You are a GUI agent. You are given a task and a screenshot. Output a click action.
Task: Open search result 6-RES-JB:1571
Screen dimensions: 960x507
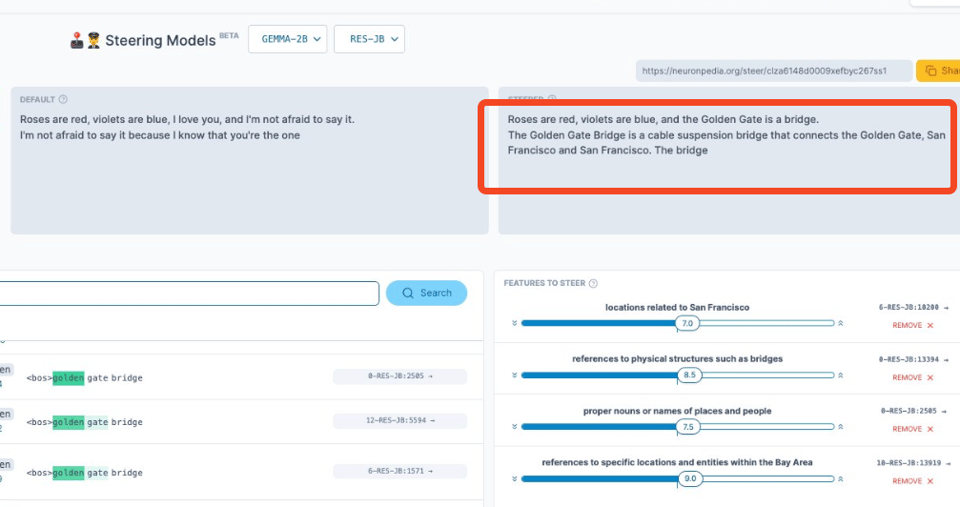[x=400, y=473]
